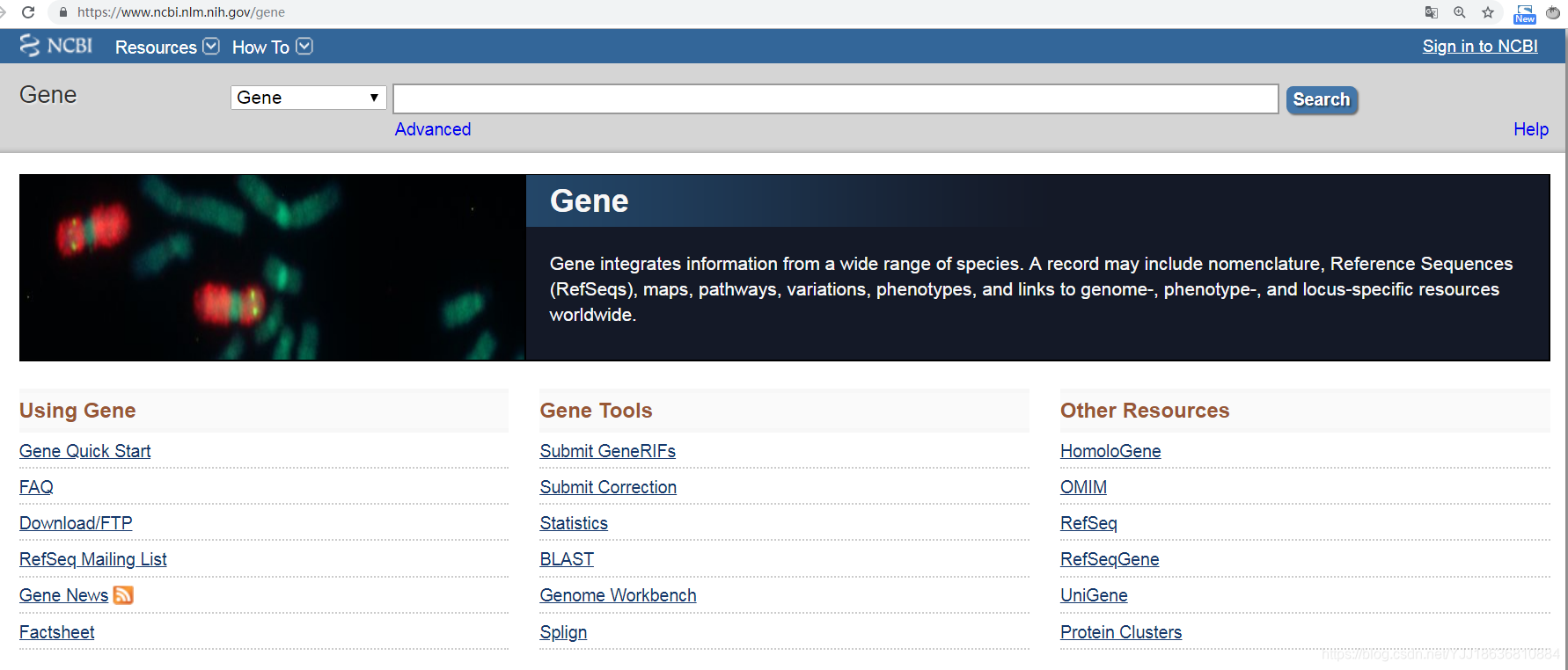Click the padlock site security icon
The height and width of the screenshot is (670, 1568).
tap(62, 12)
